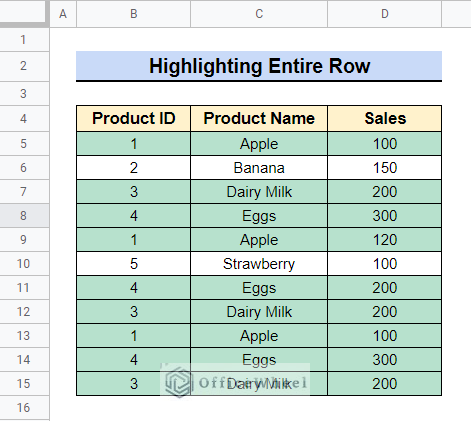Select the sales value 120 cell

385,240
